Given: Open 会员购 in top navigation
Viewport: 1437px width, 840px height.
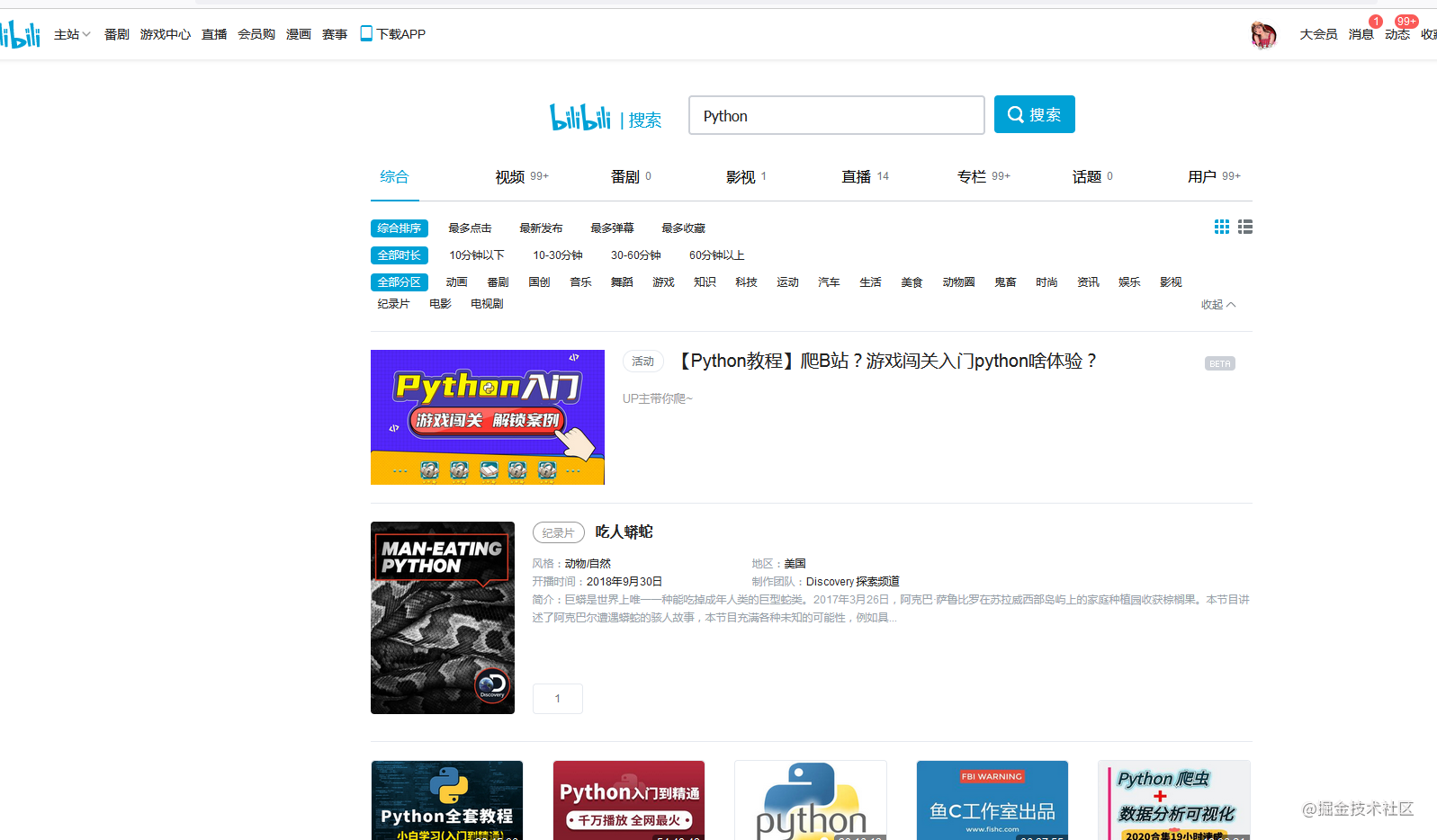Looking at the screenshot, I should [256, 34].
